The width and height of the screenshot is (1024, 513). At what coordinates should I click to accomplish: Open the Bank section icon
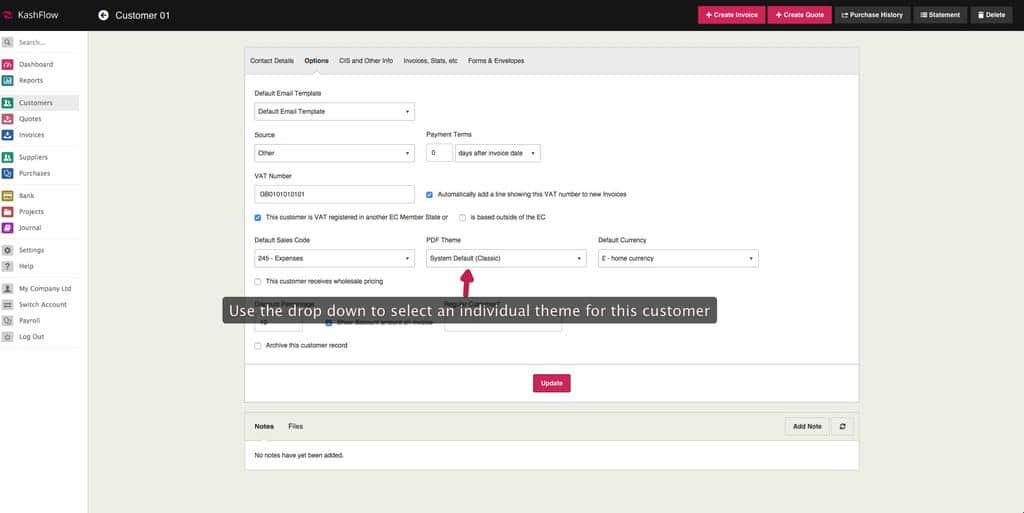coord(8,196)
